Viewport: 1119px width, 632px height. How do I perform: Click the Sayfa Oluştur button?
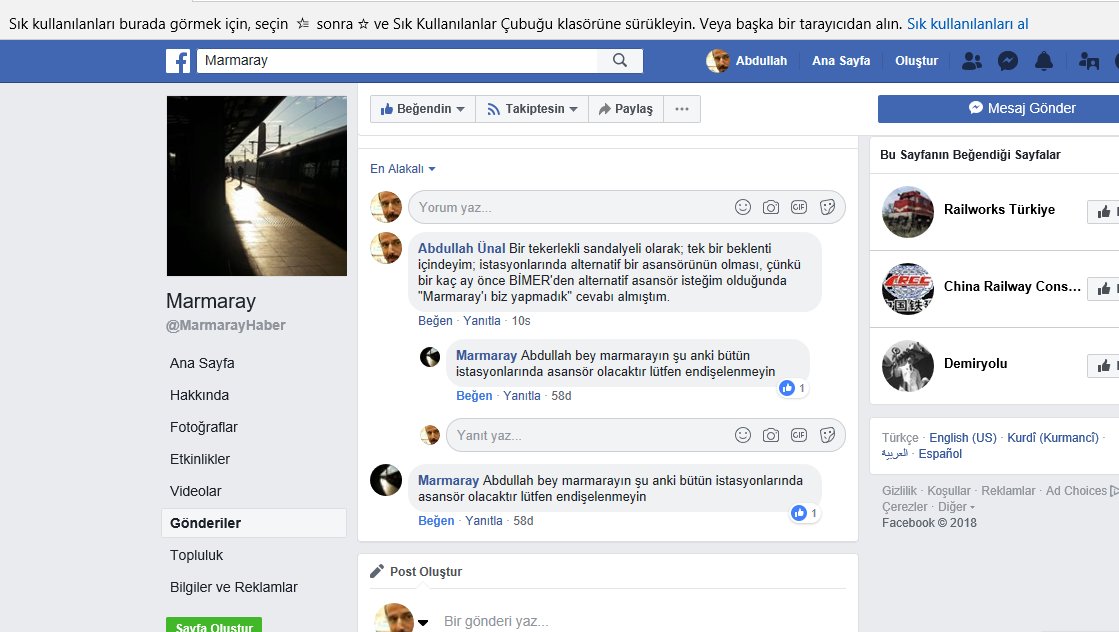214,625
